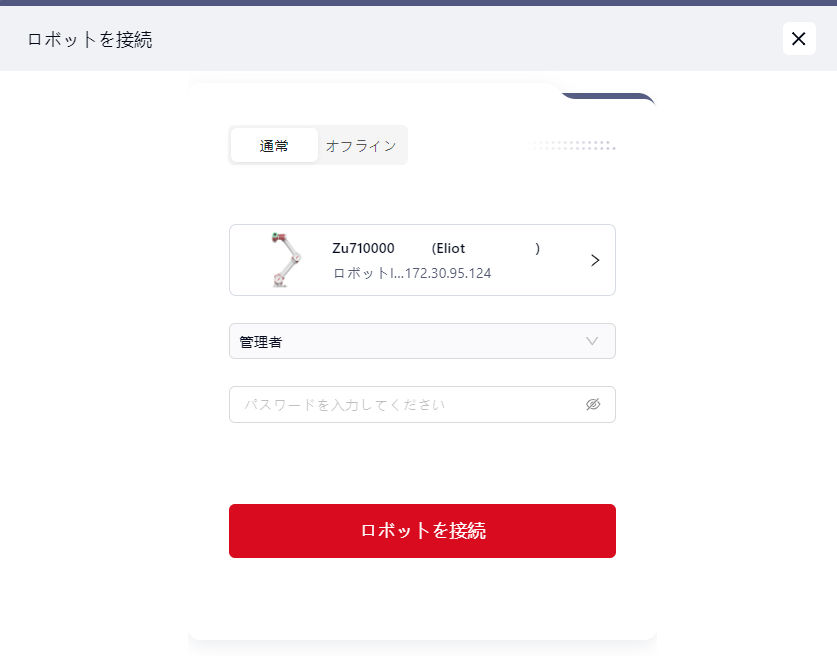Click the ロボットI... label text

click(367, 273)
